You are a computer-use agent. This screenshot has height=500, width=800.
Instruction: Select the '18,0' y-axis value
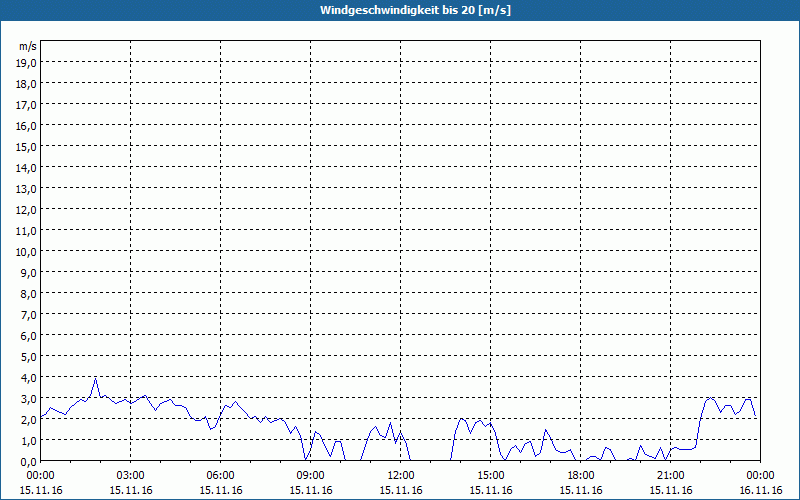click(26, 84)
